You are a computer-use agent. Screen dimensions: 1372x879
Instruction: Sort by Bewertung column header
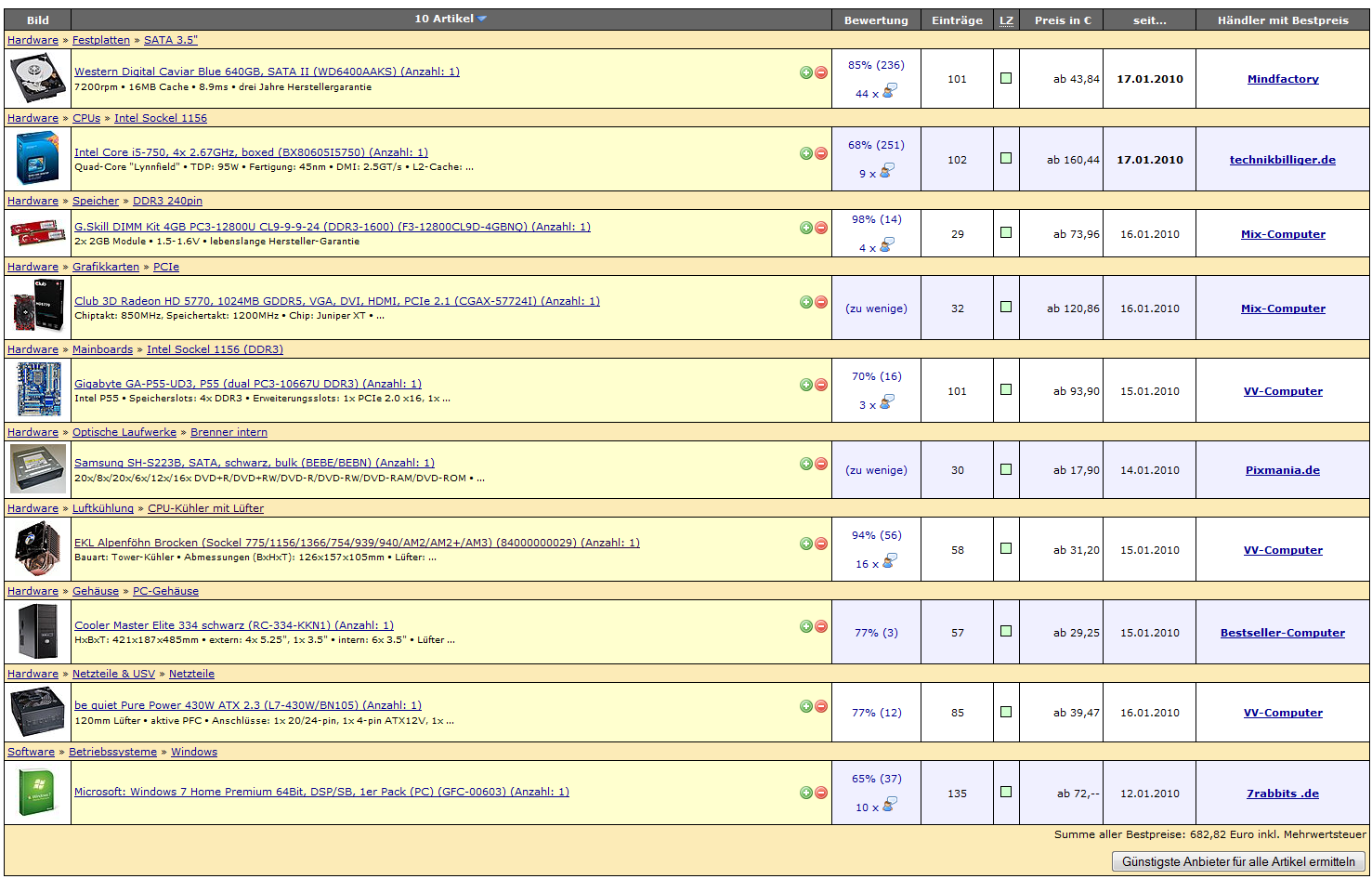pos(876,20)
